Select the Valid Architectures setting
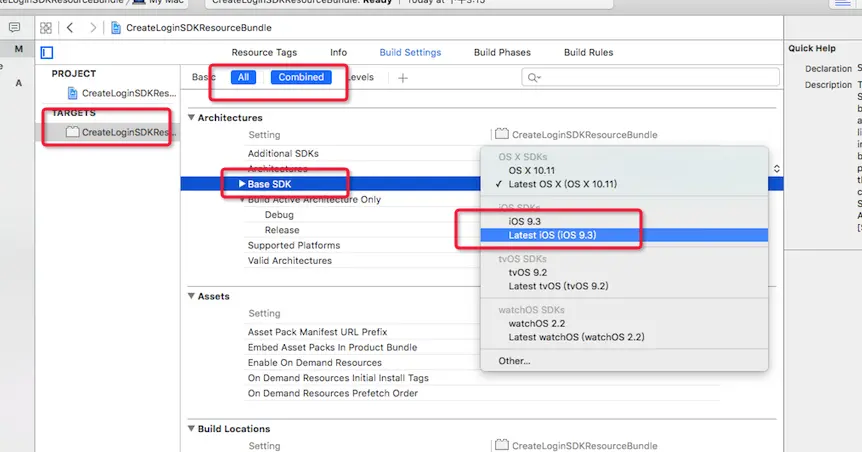The height and width of the screenshot is (452, 862). click(x=290, y=261)
